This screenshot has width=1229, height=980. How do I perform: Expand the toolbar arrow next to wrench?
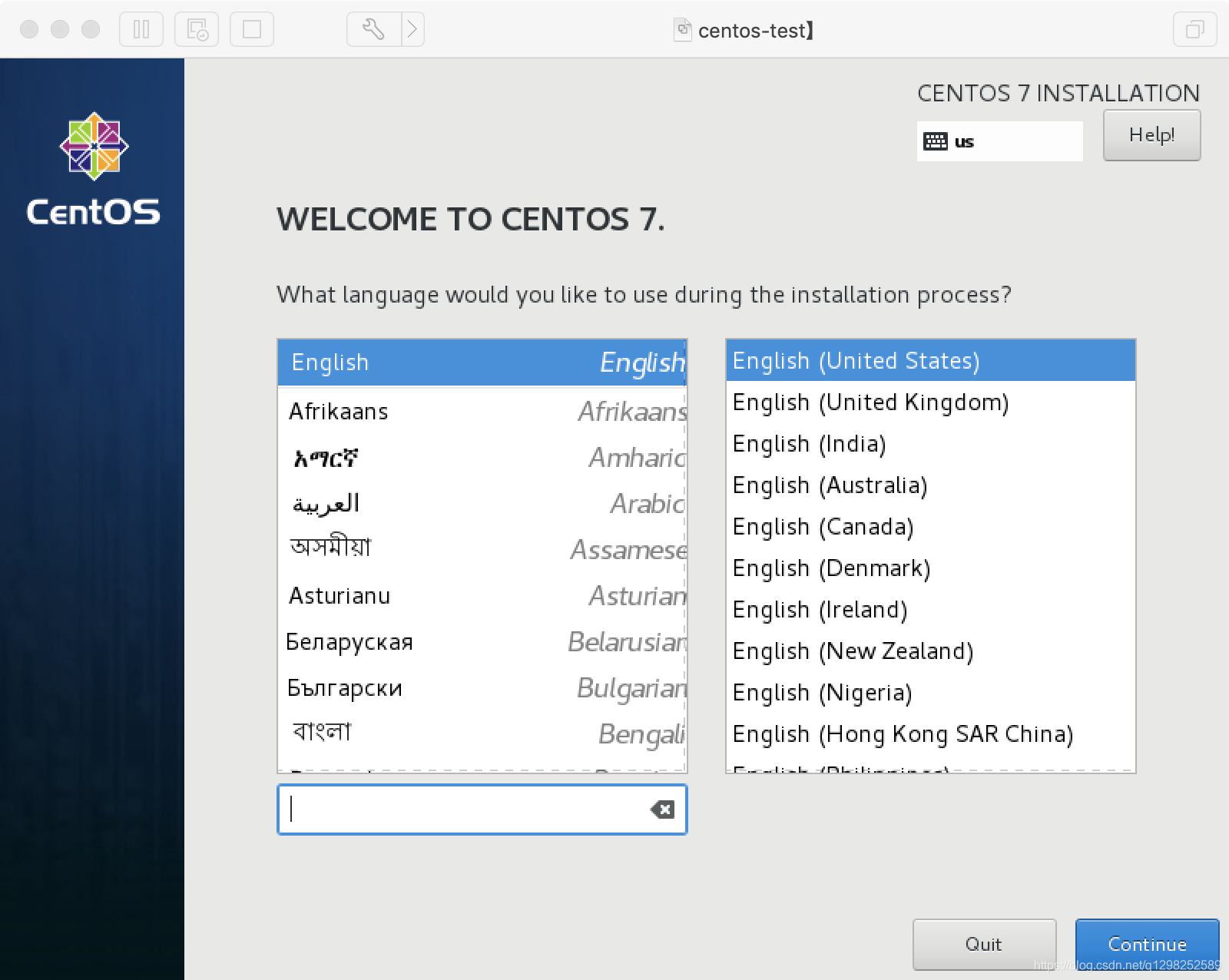tap(412, 30)
